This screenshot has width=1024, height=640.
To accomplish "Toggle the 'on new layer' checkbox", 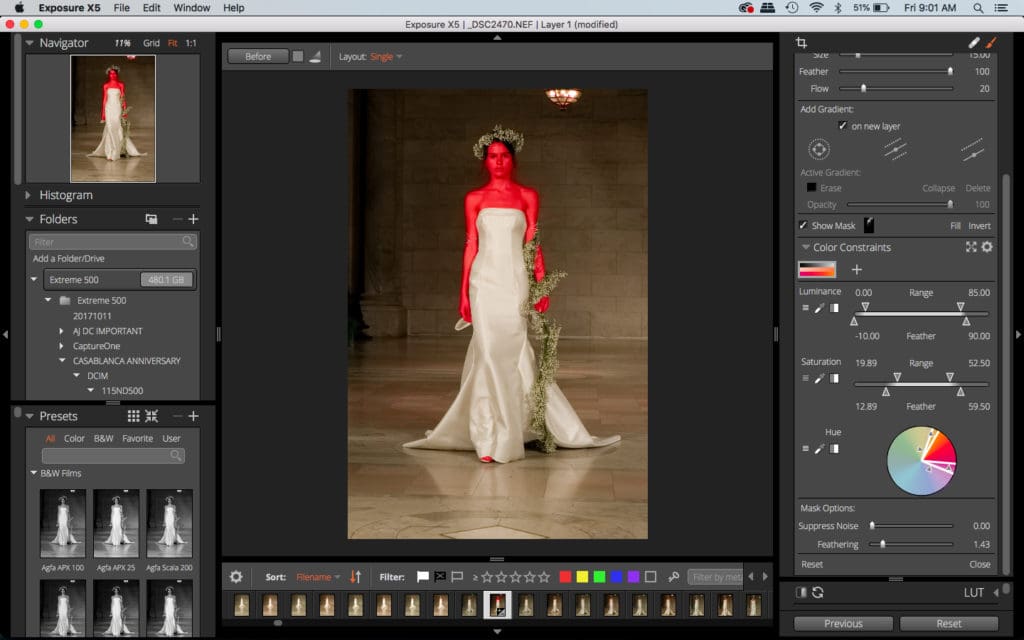I will (x=843, y=126).
